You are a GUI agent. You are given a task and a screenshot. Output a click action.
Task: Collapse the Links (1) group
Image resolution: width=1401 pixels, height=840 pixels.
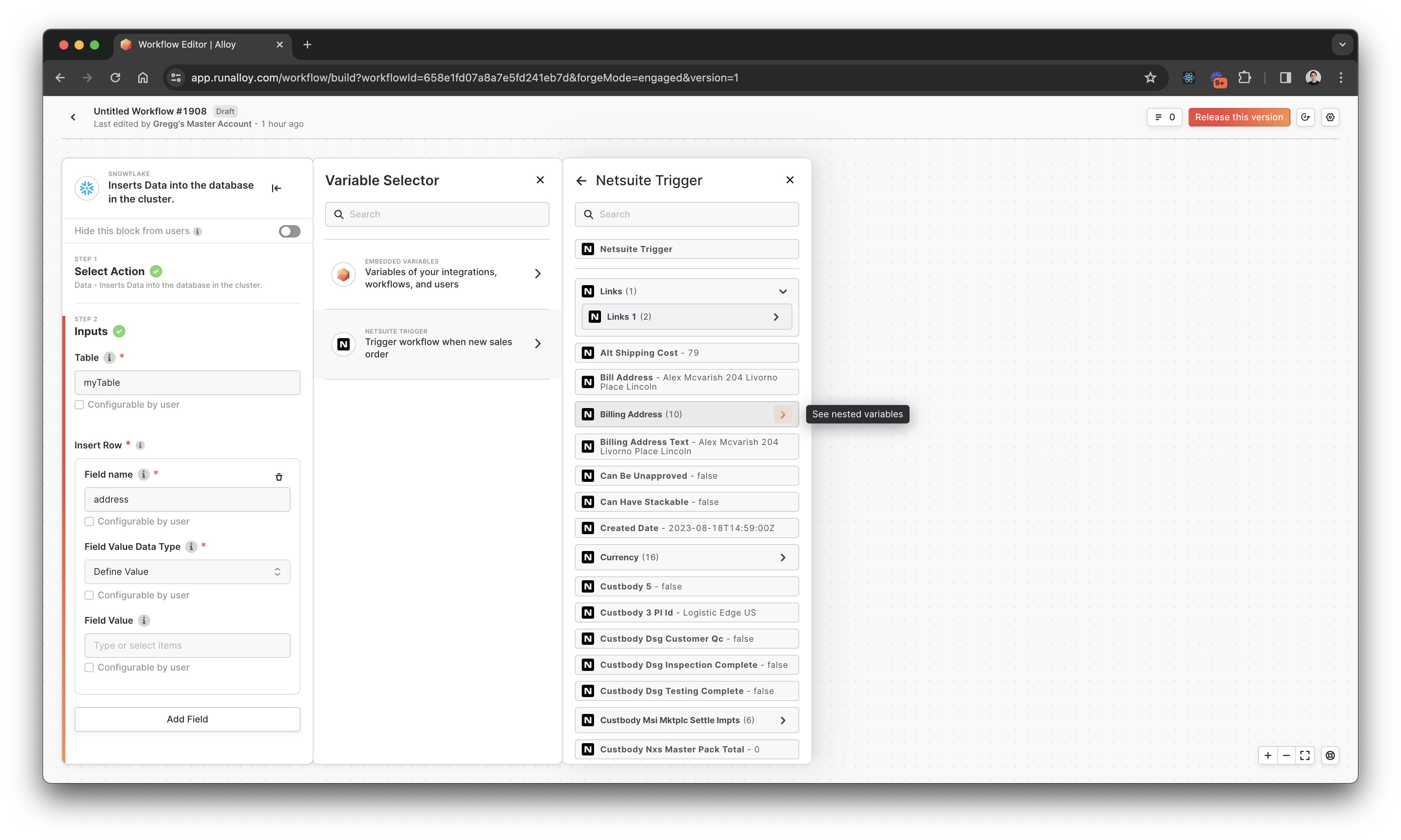coord(783,292)
